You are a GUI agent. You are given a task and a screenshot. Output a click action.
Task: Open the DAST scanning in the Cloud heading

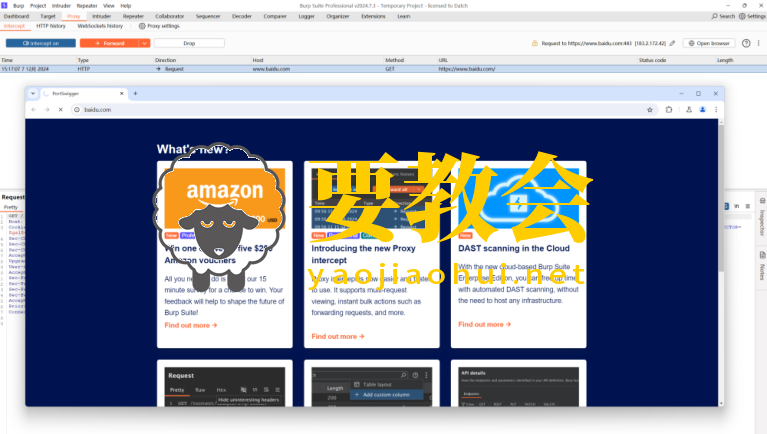pos(514,249)
